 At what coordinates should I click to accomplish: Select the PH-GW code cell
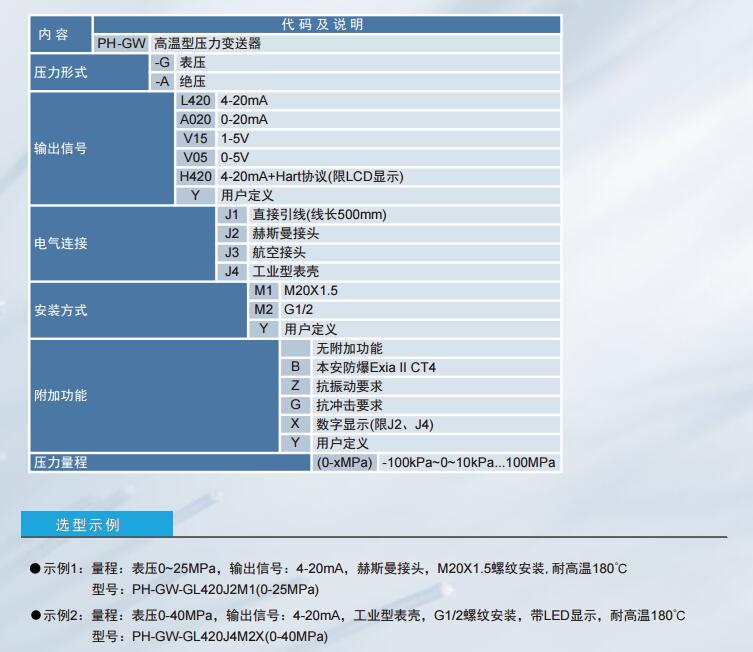pos(121,43)
